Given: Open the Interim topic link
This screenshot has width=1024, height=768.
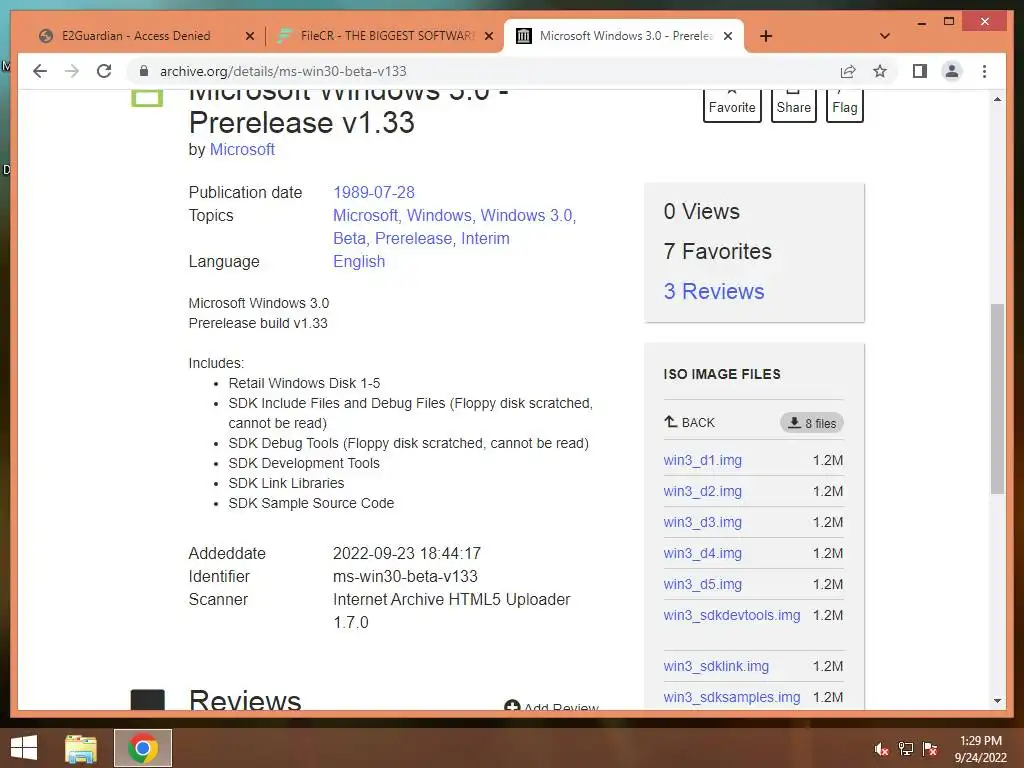Looking at the screenshot, I should click(485, 238).
